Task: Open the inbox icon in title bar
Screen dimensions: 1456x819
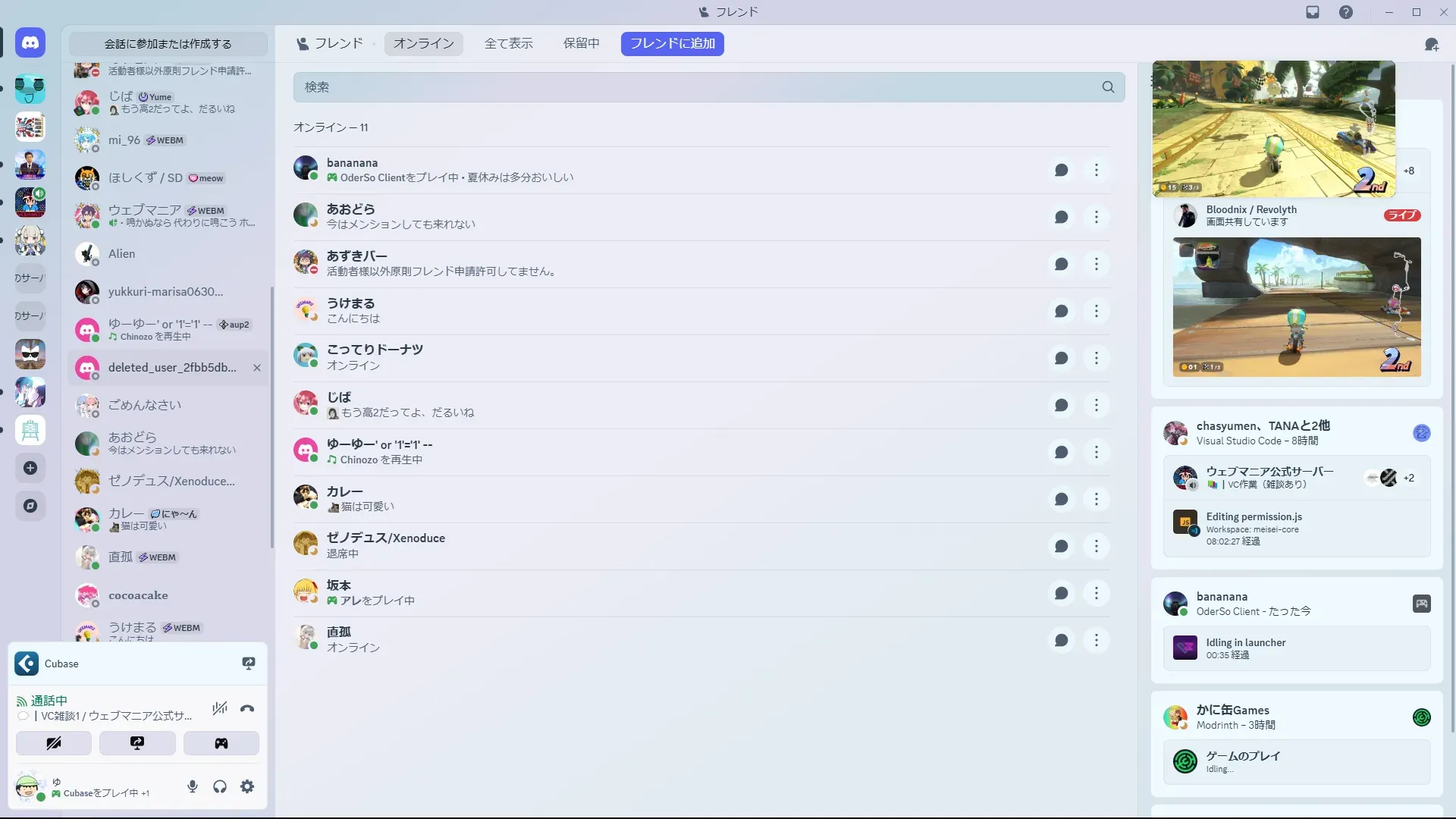Action: pos(1313,12)
